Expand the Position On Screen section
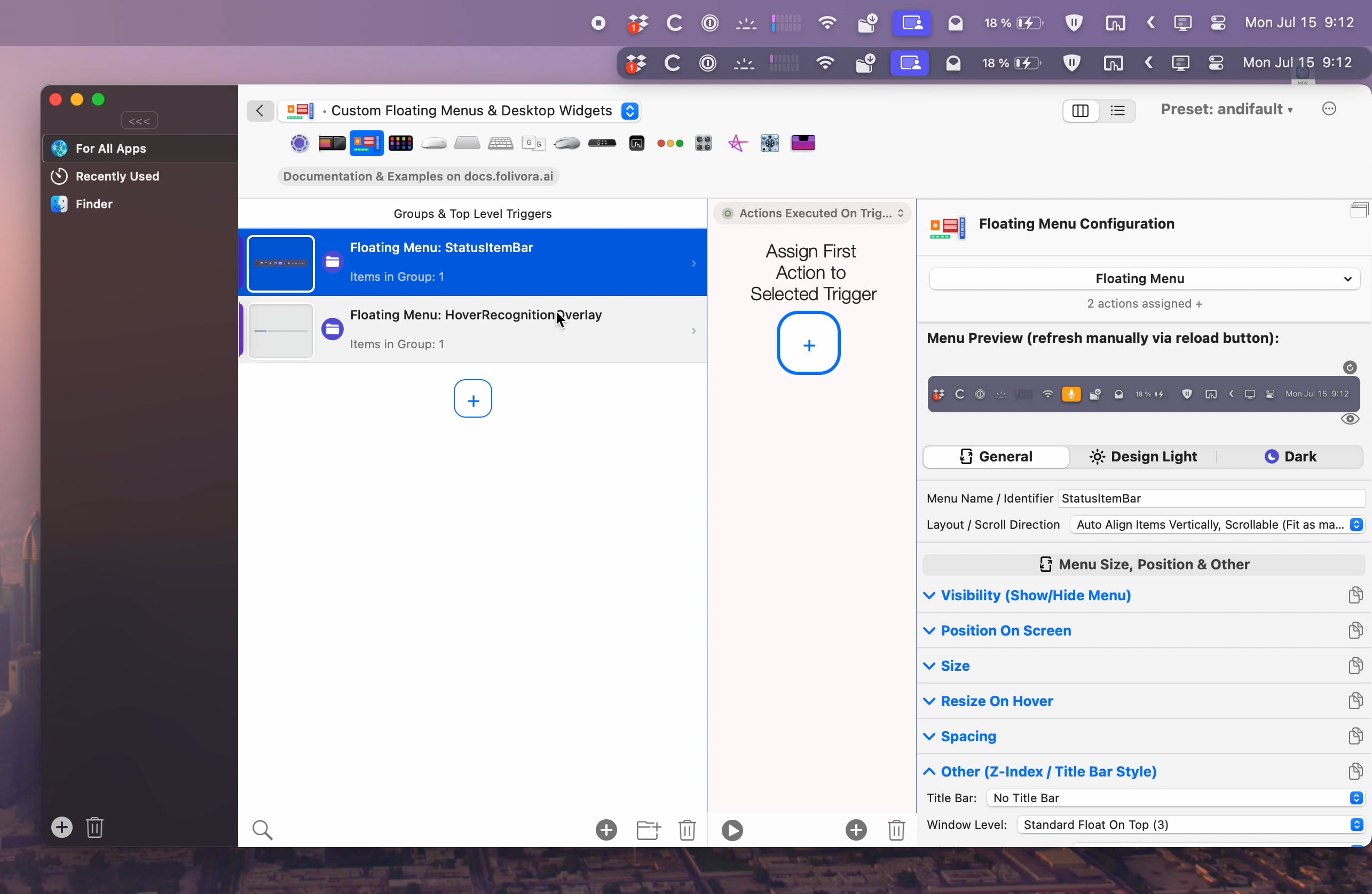This screenshot has width=1372, height=894. (x=1006, y=630)
